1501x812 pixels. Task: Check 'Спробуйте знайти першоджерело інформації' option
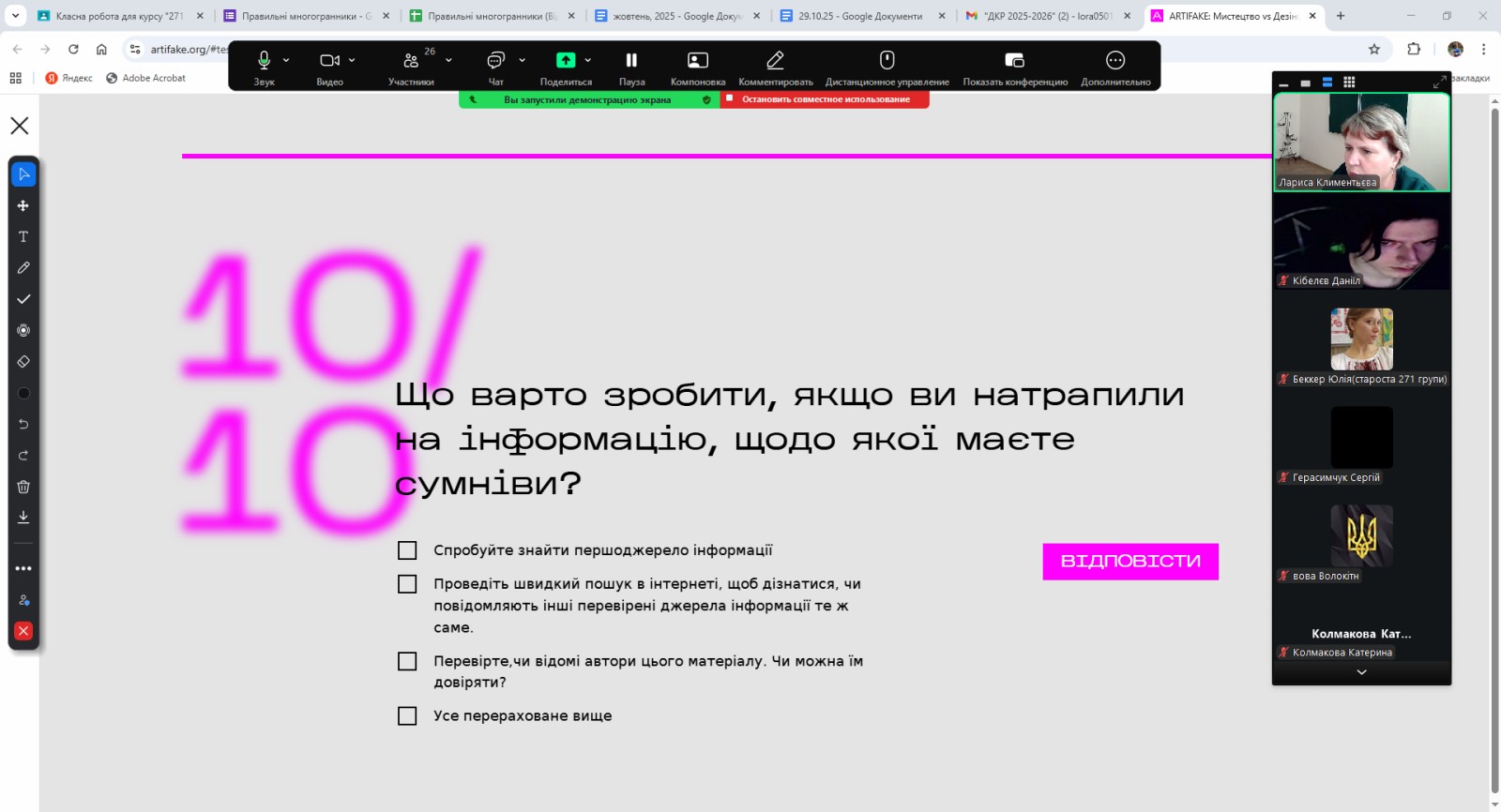click(407, 550)
